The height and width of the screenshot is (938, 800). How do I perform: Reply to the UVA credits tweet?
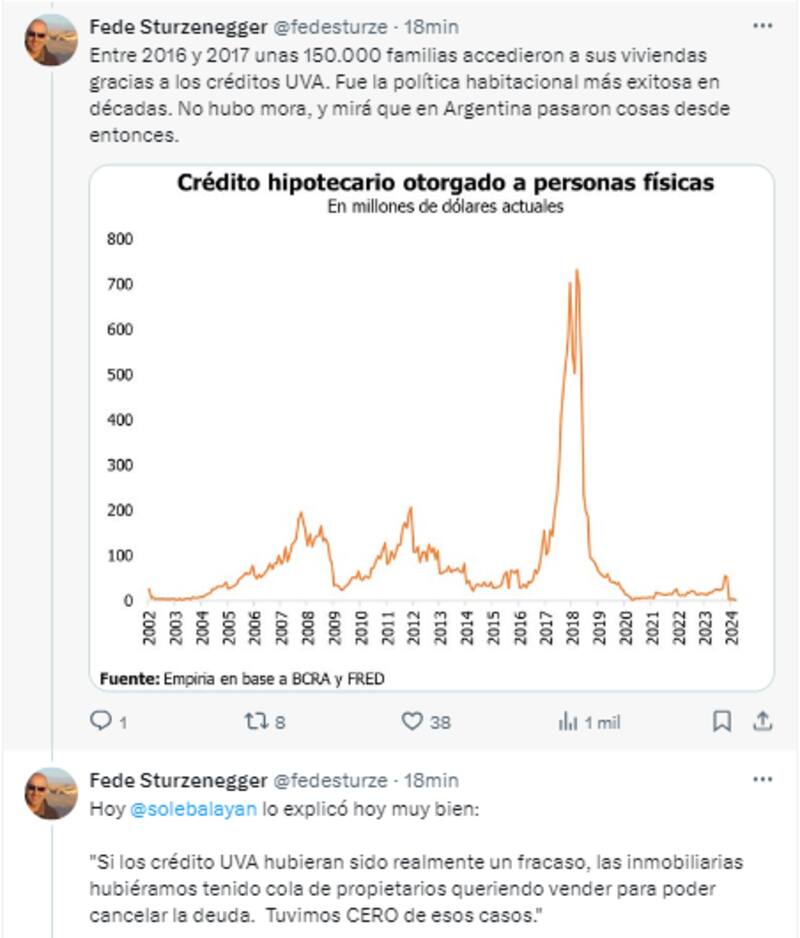(x=99, y=721)
